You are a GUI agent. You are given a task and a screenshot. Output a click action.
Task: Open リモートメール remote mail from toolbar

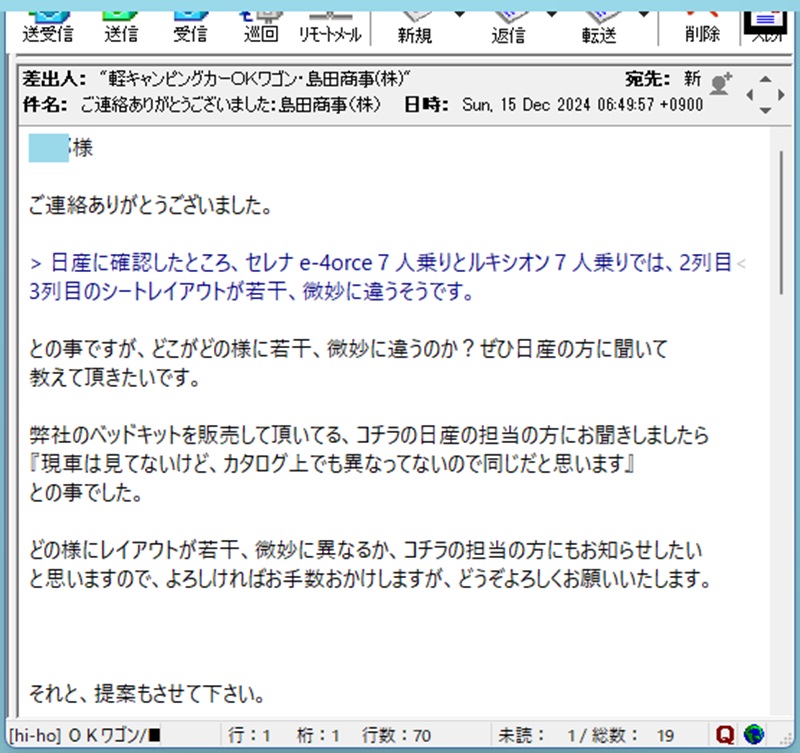(330, 29)
